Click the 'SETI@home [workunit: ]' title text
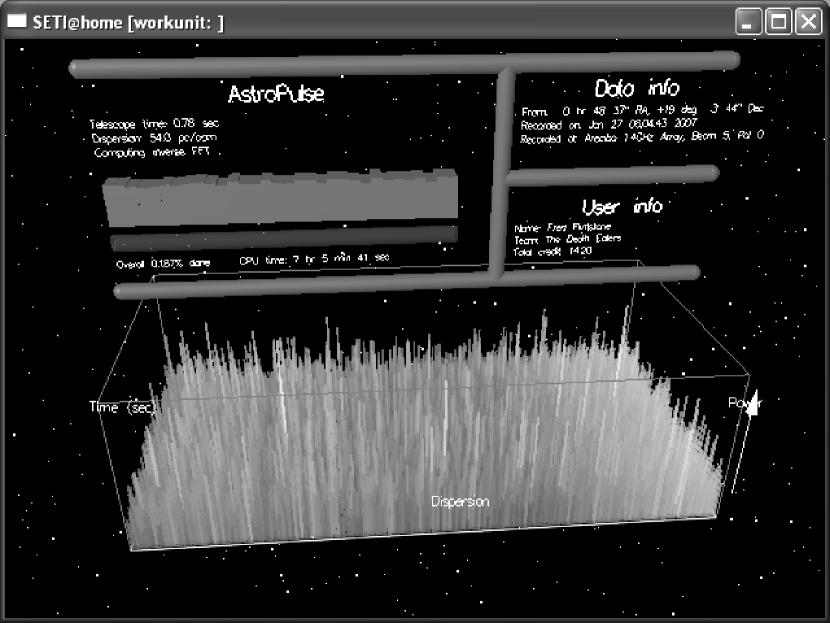 (128, 22)
